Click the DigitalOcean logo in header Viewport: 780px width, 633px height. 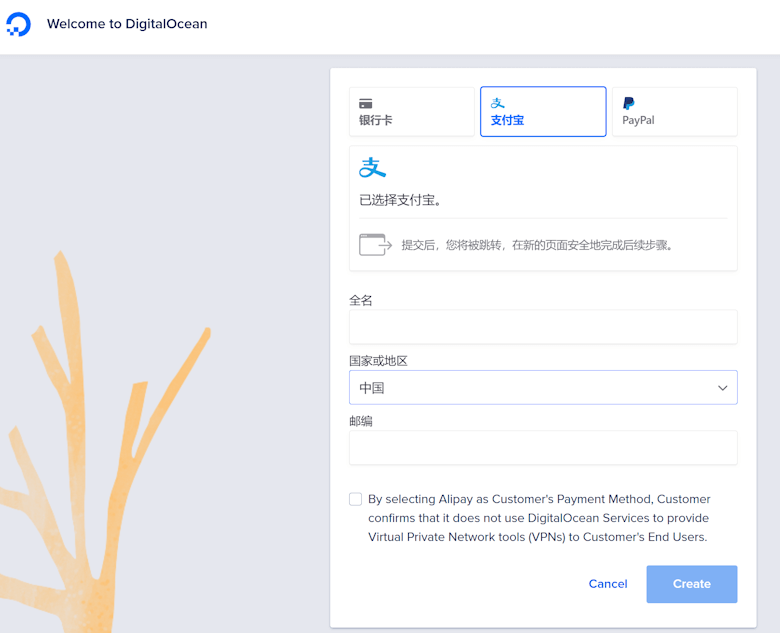click(x=18, y=24)
